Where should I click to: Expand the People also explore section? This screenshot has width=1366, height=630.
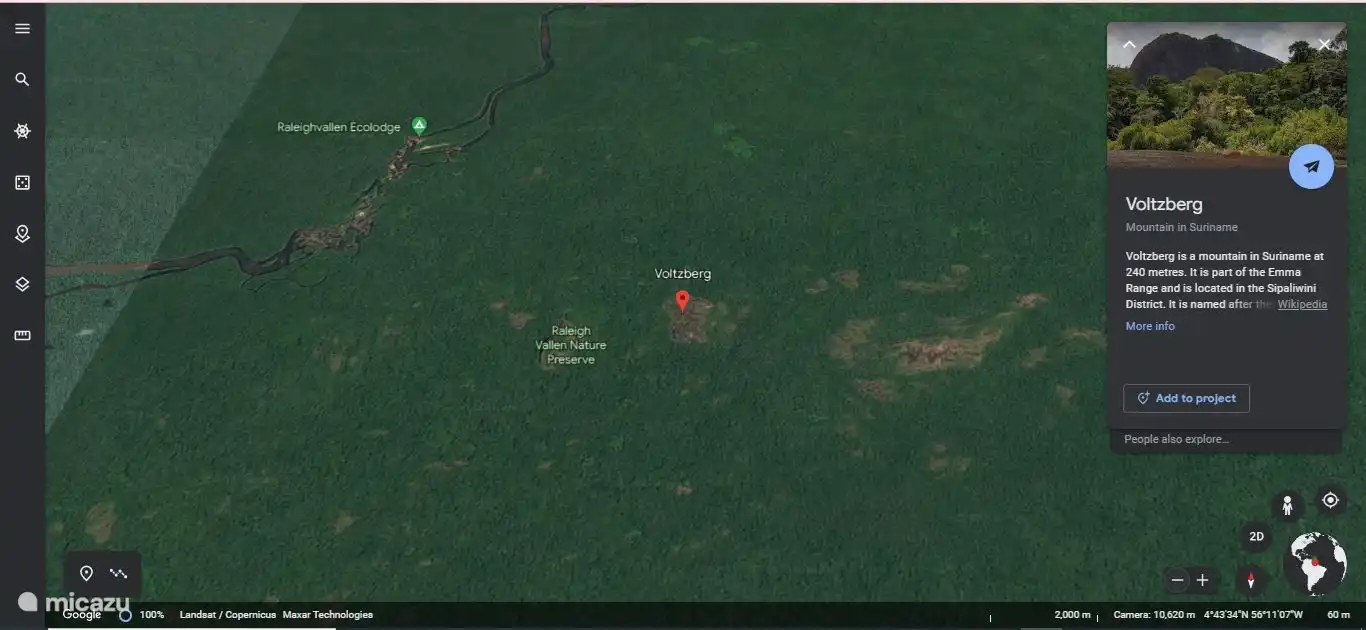1176,439
